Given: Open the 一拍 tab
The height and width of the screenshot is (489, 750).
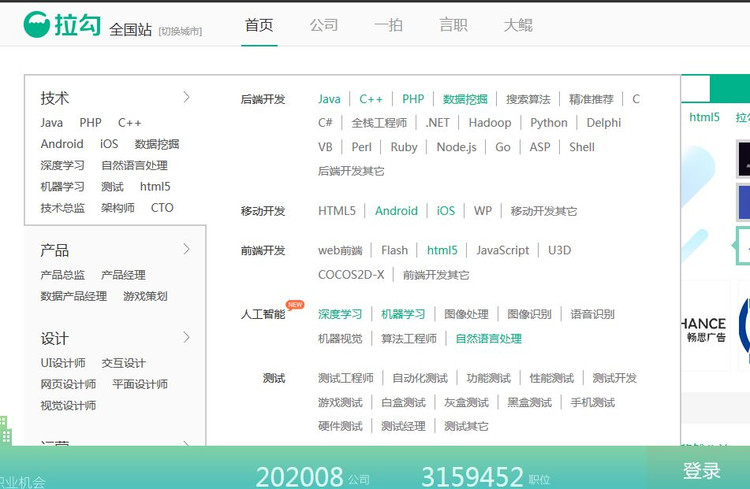Looking at the screenshot, I should coord(388,25).
